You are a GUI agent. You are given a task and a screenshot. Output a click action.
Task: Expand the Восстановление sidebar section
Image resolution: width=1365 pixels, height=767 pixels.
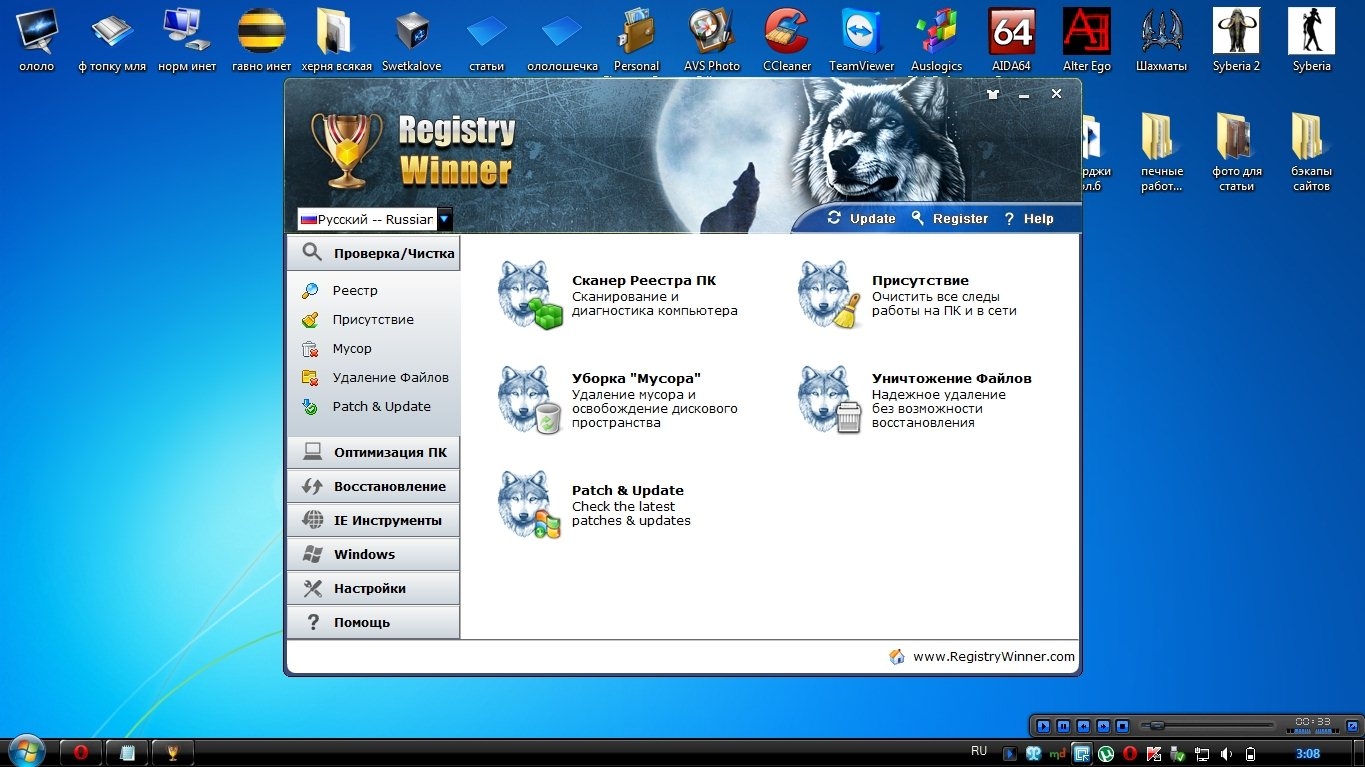pos(373,486)
